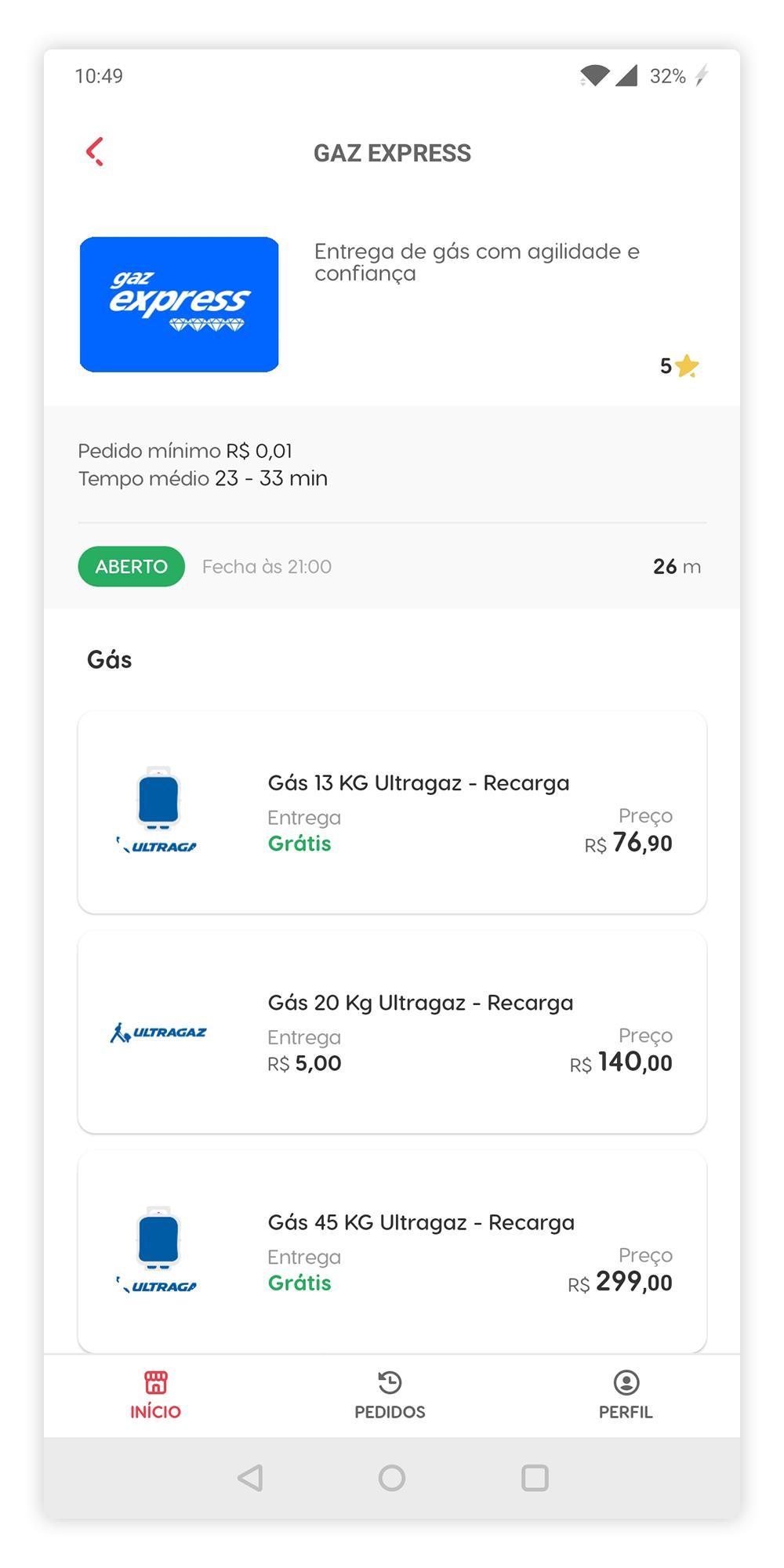This screenshot has height=1568, width=784.
Task: Open the Início store tab
Action: click(155, 1396)
